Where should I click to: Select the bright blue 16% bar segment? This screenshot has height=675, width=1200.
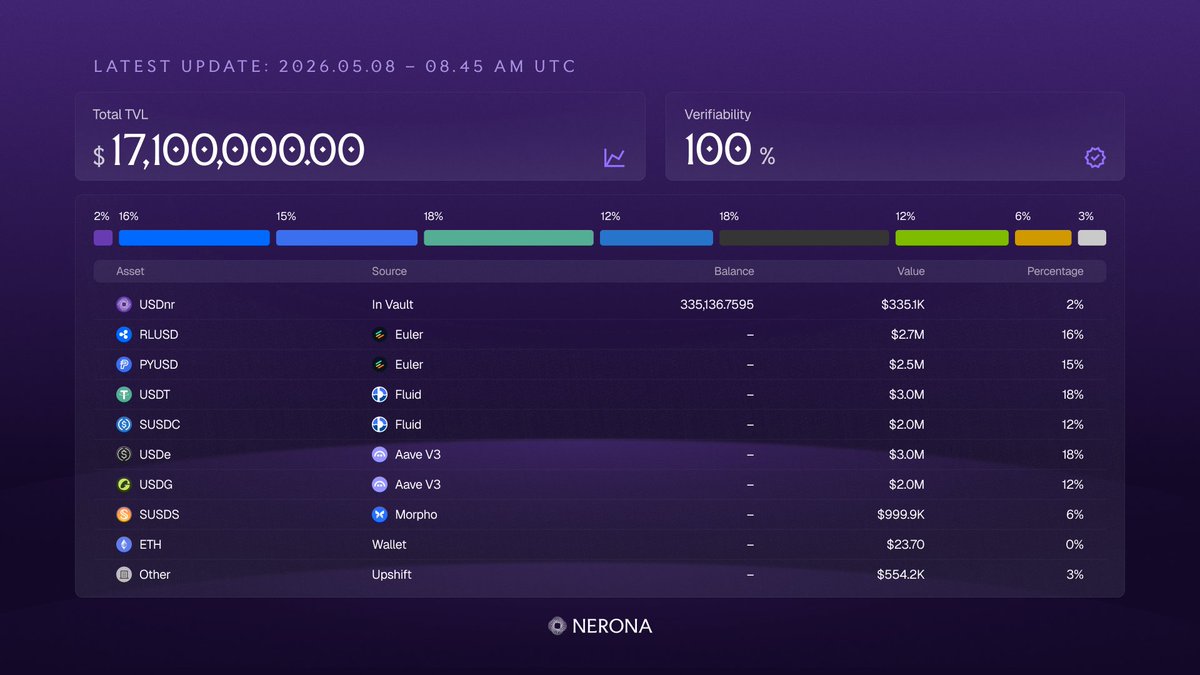coord(194,238)
